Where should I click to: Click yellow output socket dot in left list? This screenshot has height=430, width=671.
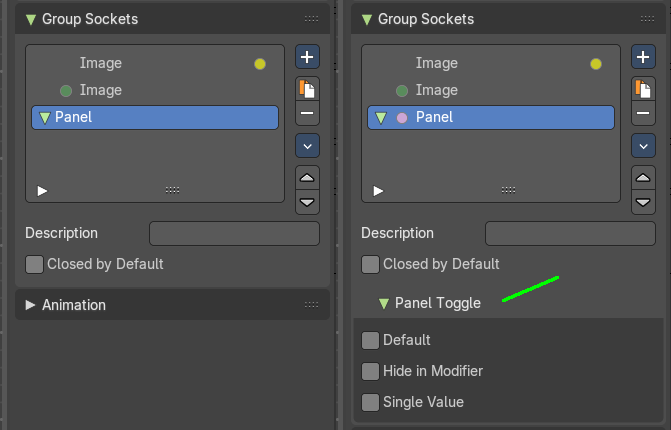coord(260,64)
